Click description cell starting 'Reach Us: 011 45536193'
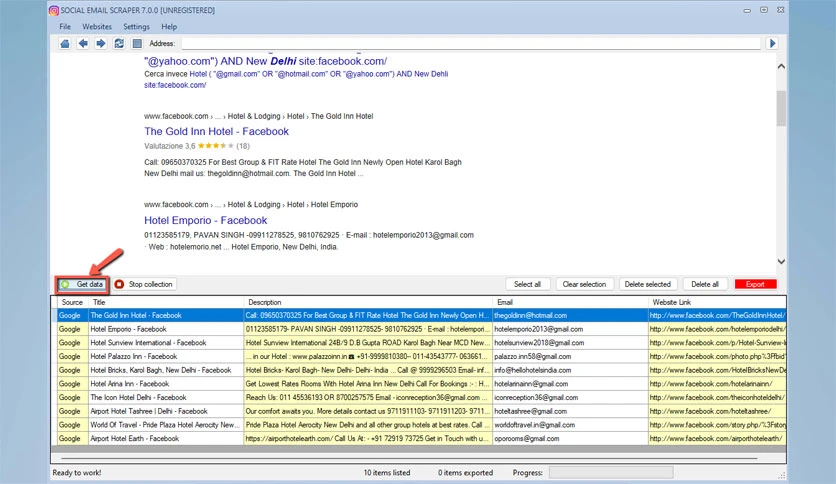 pyautogui.click(x=368, y=398)
